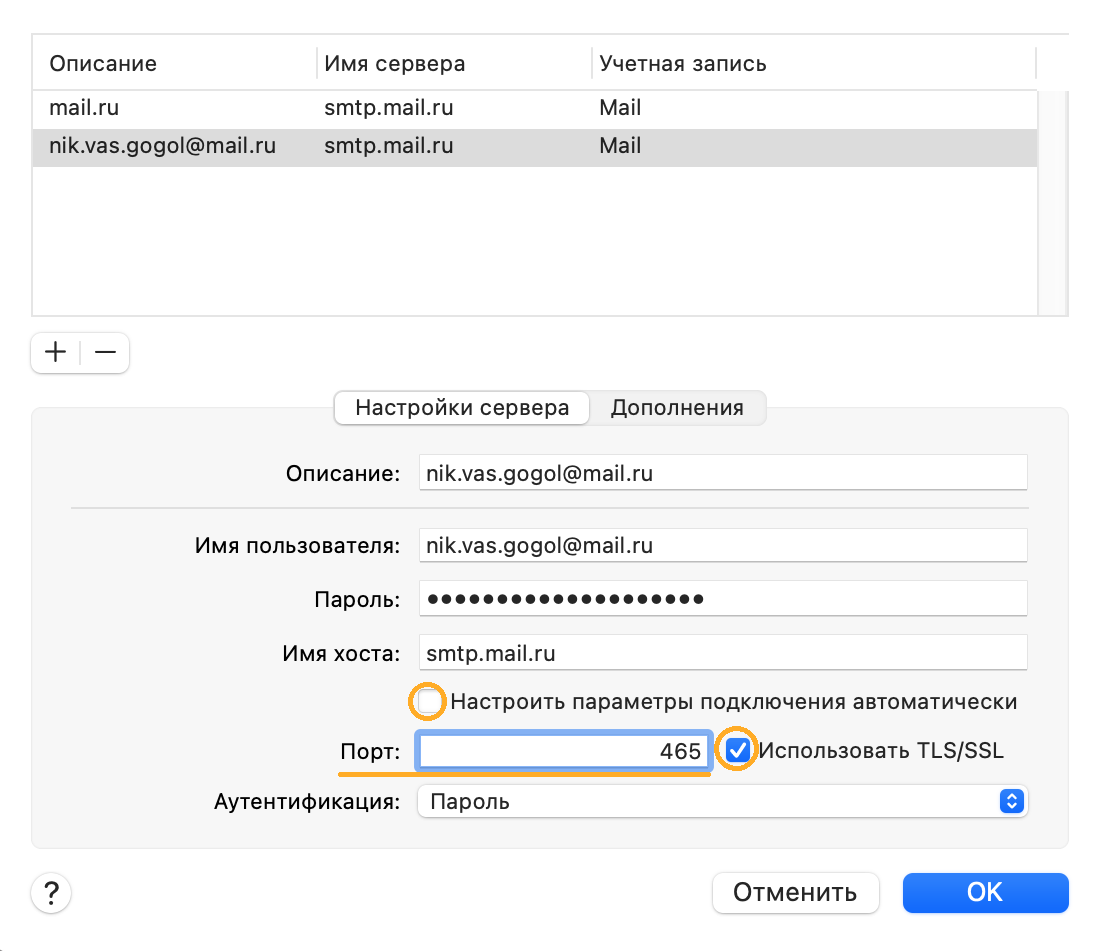Select the nik.vas.gogol@mail.ru server row
The width and height of the screenshot is (1093, 951).
(x=535, y=146)
